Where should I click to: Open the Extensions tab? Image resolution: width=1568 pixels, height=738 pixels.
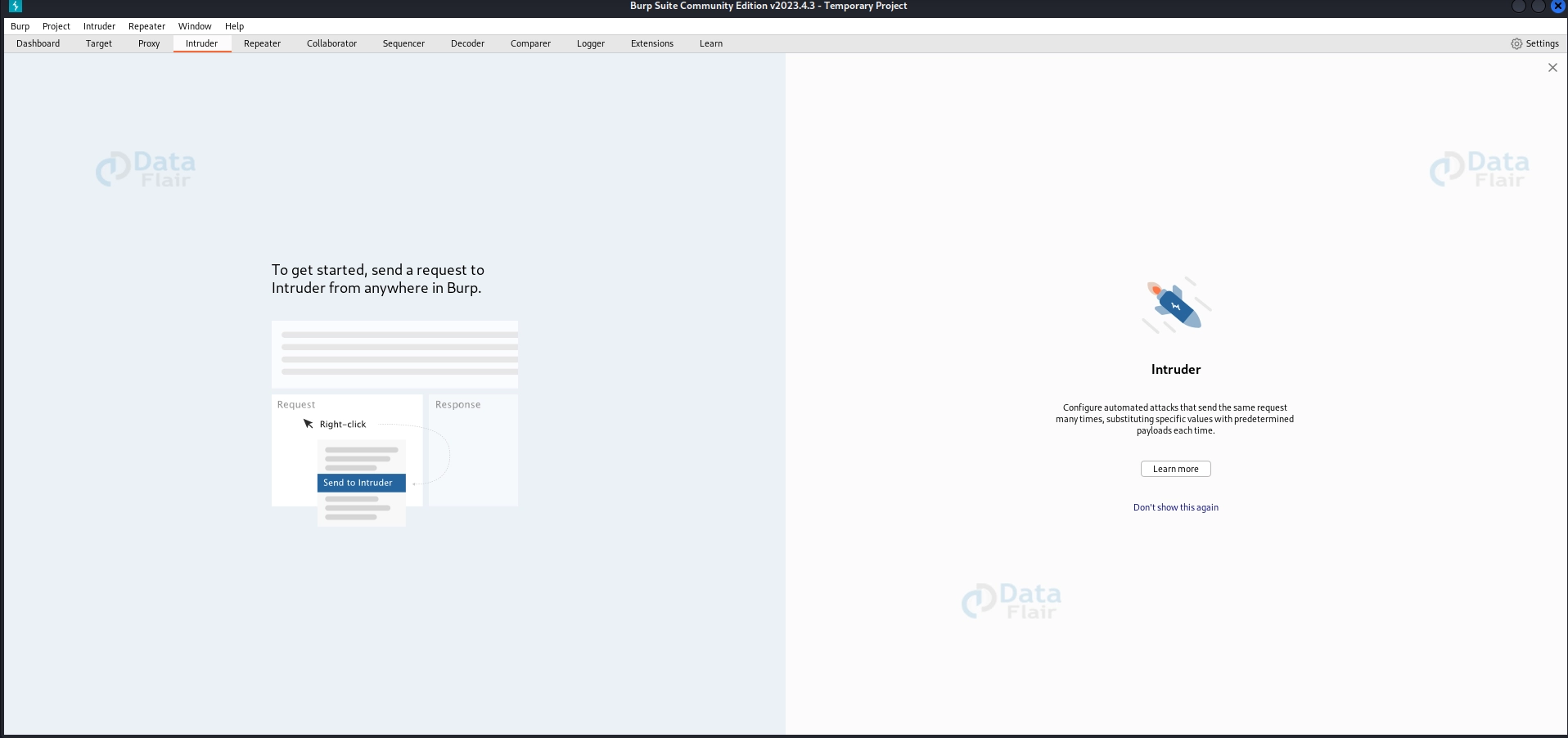click(x=652, y=43)
